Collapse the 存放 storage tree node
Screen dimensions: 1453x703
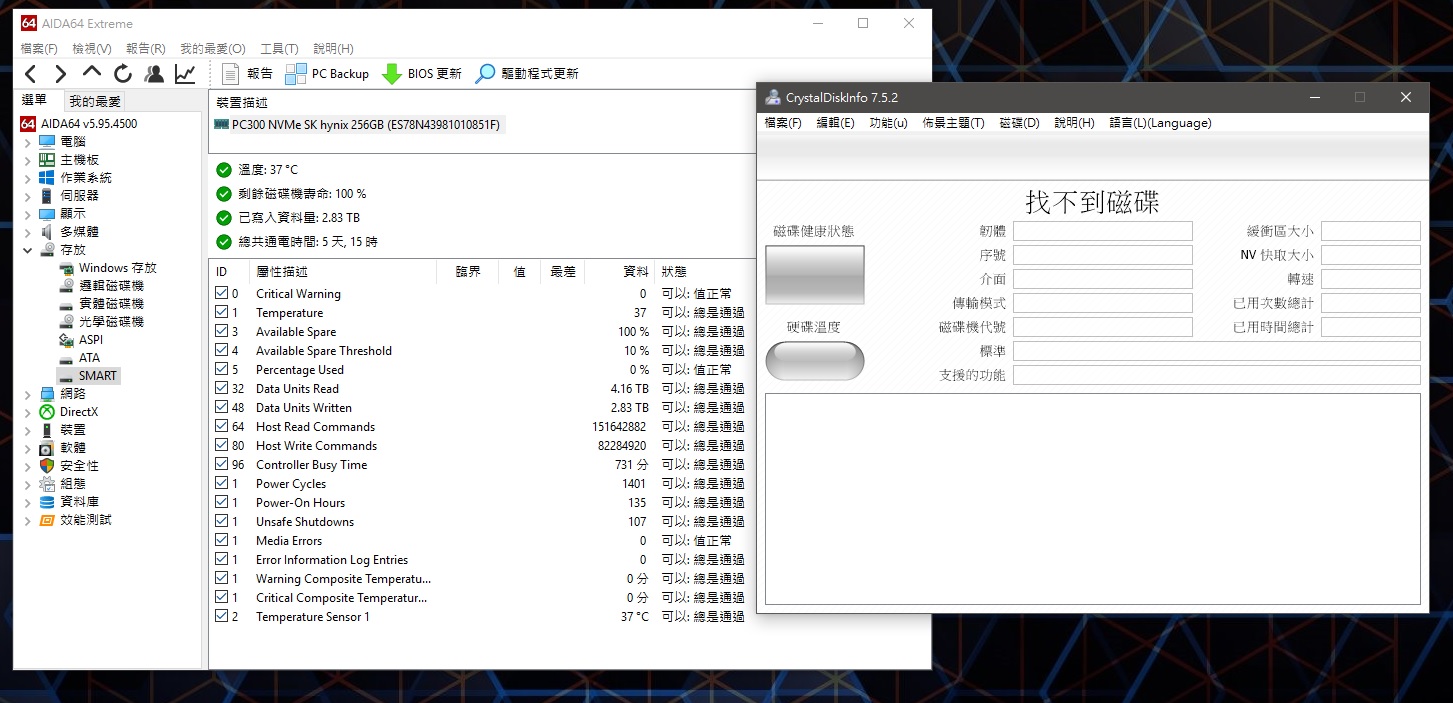click(x=28, y=250)
